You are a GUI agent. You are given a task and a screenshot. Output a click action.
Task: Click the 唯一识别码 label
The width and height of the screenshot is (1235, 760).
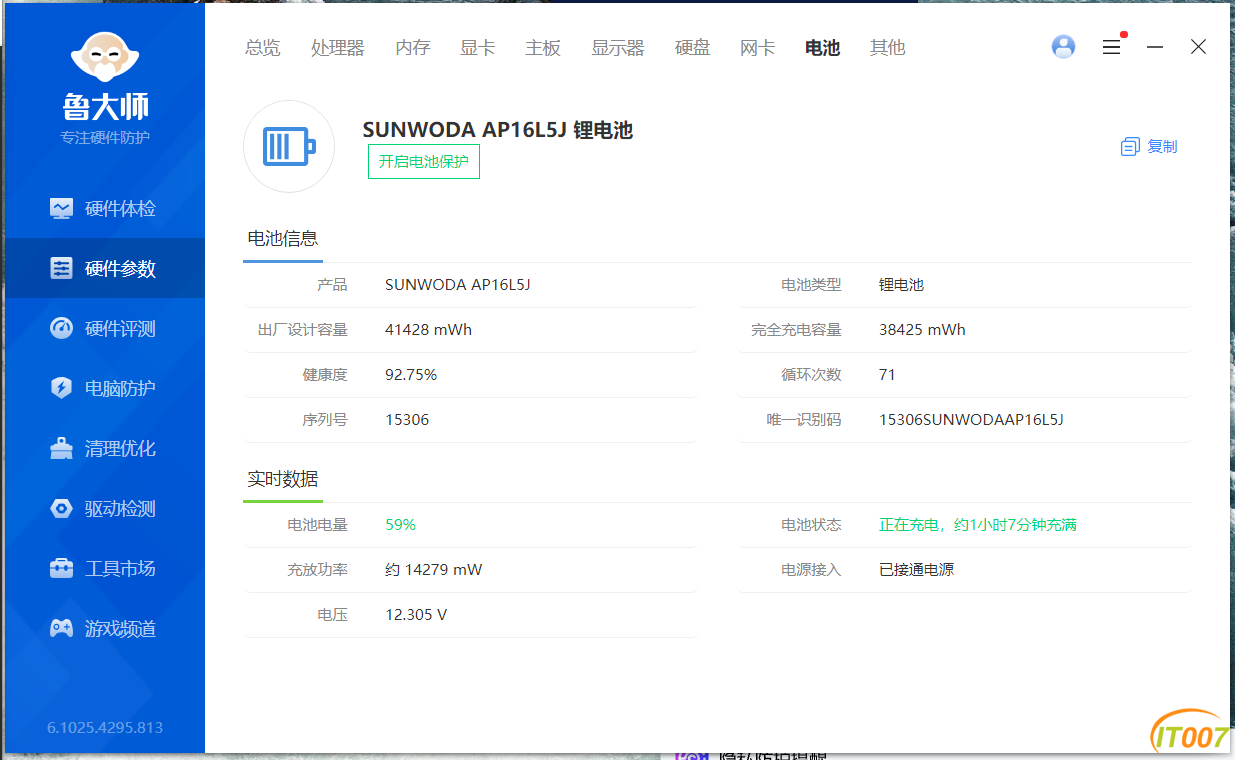[x=804, y=420]
